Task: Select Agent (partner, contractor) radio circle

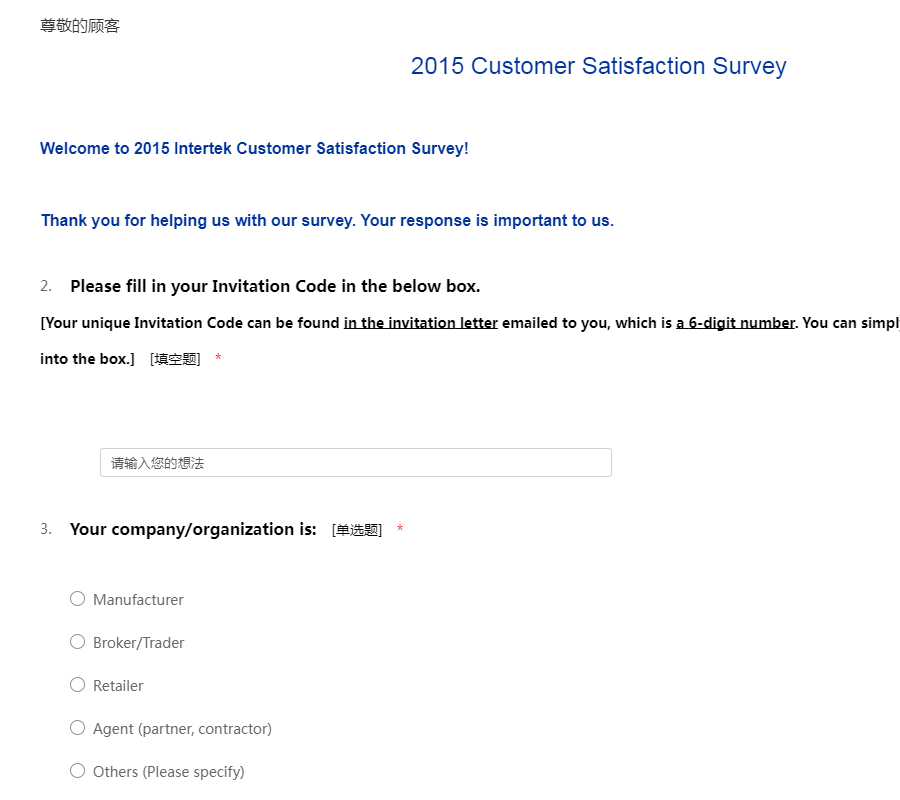Action: [77, 728]
